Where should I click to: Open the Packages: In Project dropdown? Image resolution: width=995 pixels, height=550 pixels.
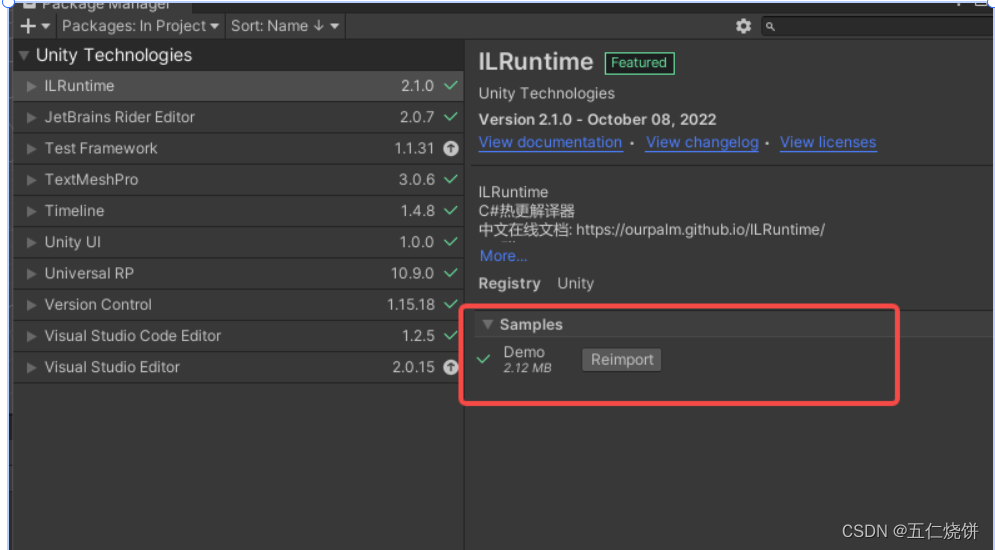(140, 26)
